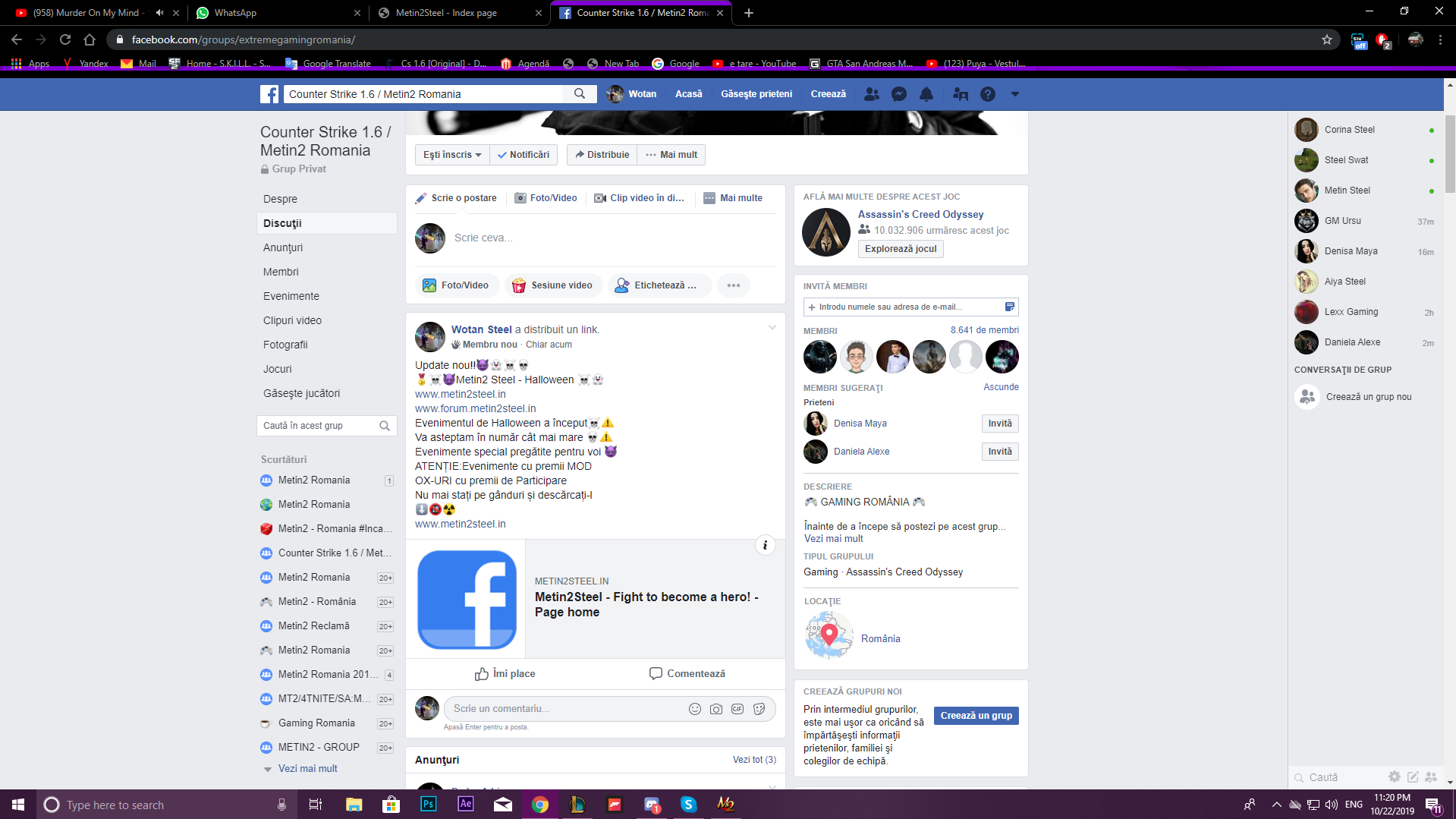Expand shortcuts with Vezi mai mult
Screen dimensions: 1456x819
(307, 768)
